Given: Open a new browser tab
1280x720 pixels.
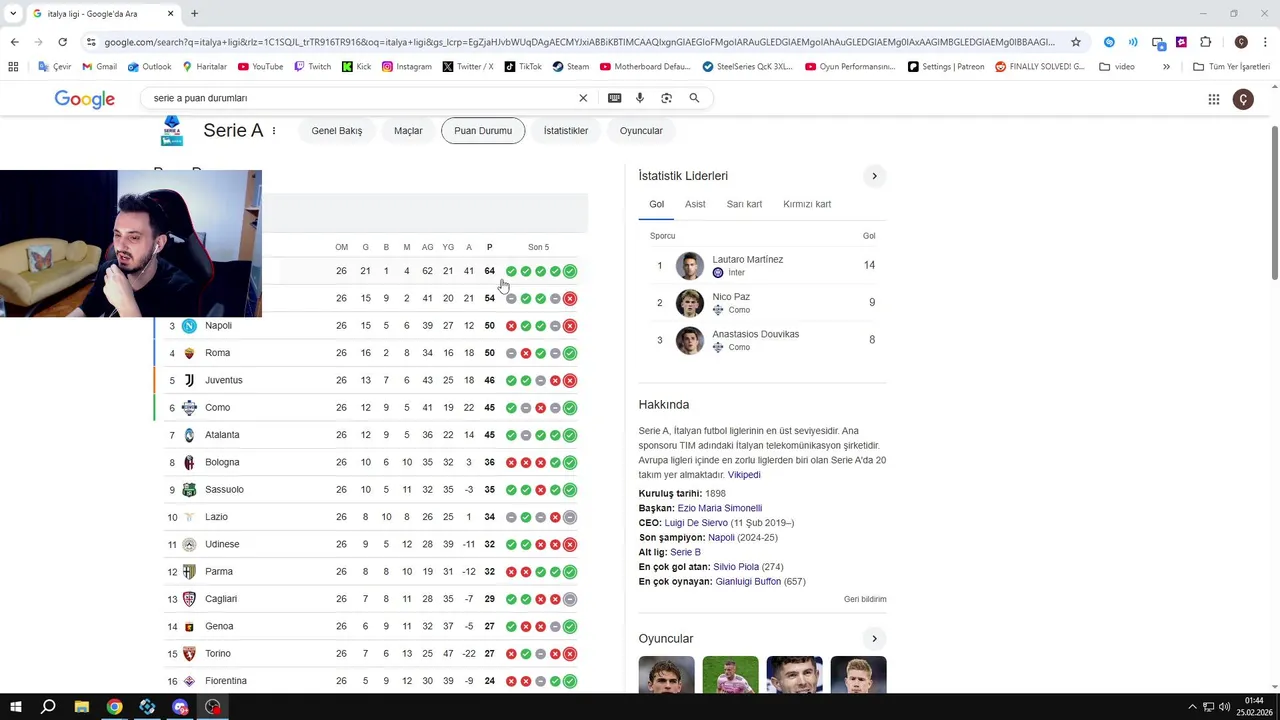Looking at the screenshot, I should click(x=194, y=14).
